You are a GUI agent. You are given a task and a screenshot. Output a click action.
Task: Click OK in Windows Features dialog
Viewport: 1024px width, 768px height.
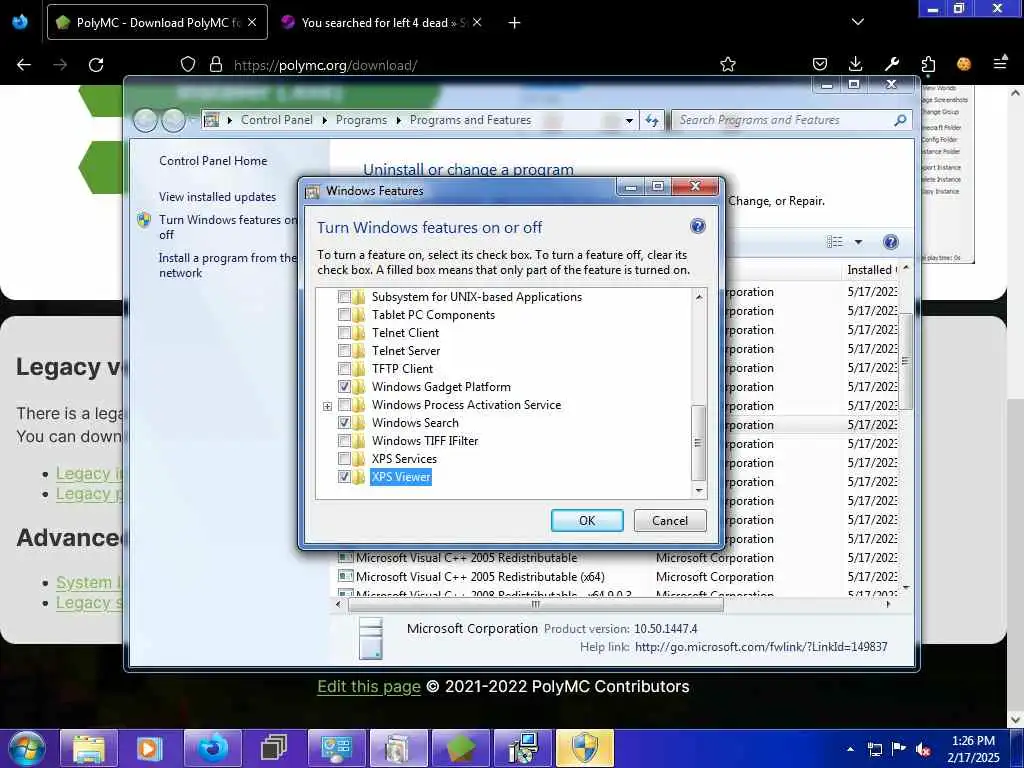[x=587, y=520]
